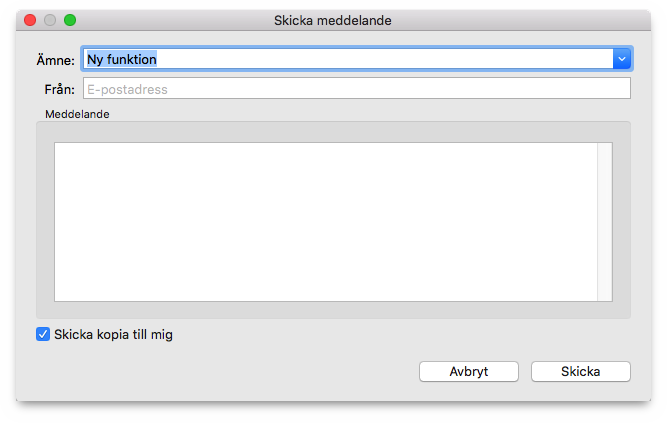The height and width of the screenshot is (423, 667).
Task: Click the 'Från:' field label
Action: pyautogui.click(x=60, y=89)
